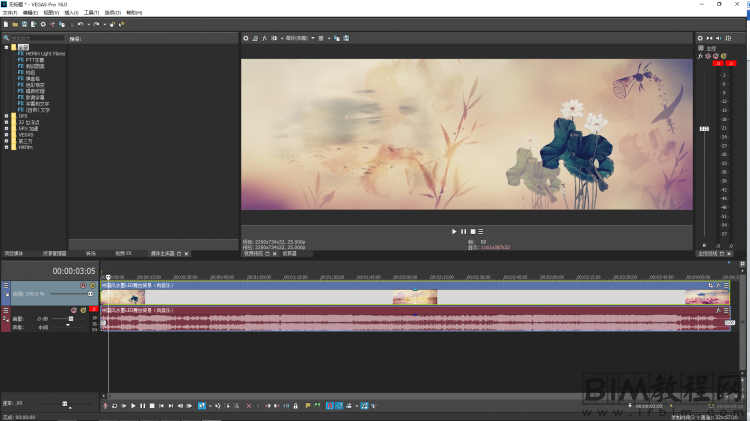The width and height of the screenshot is (750, 421).
Task: Click Play in the timeline transport bar
Action: (x=133, y=406)
